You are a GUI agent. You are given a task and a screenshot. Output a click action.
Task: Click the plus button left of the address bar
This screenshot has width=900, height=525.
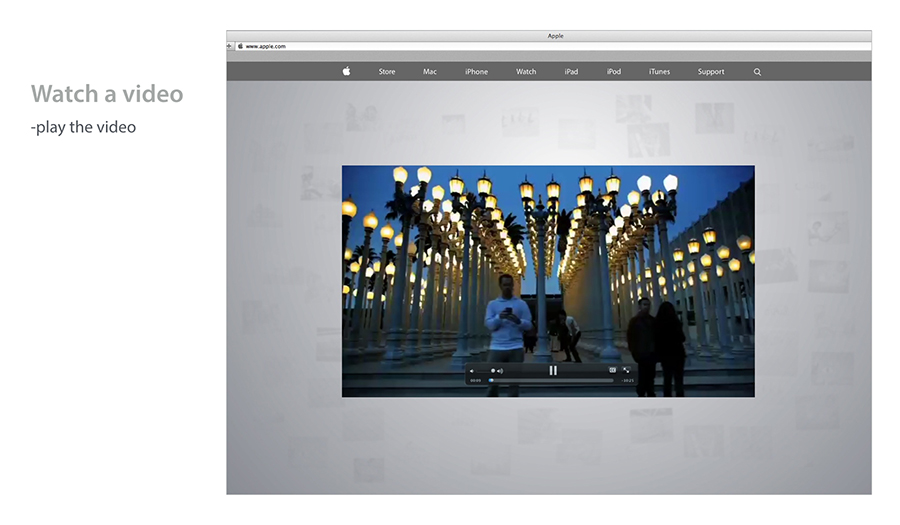click(x=230, y=46)
